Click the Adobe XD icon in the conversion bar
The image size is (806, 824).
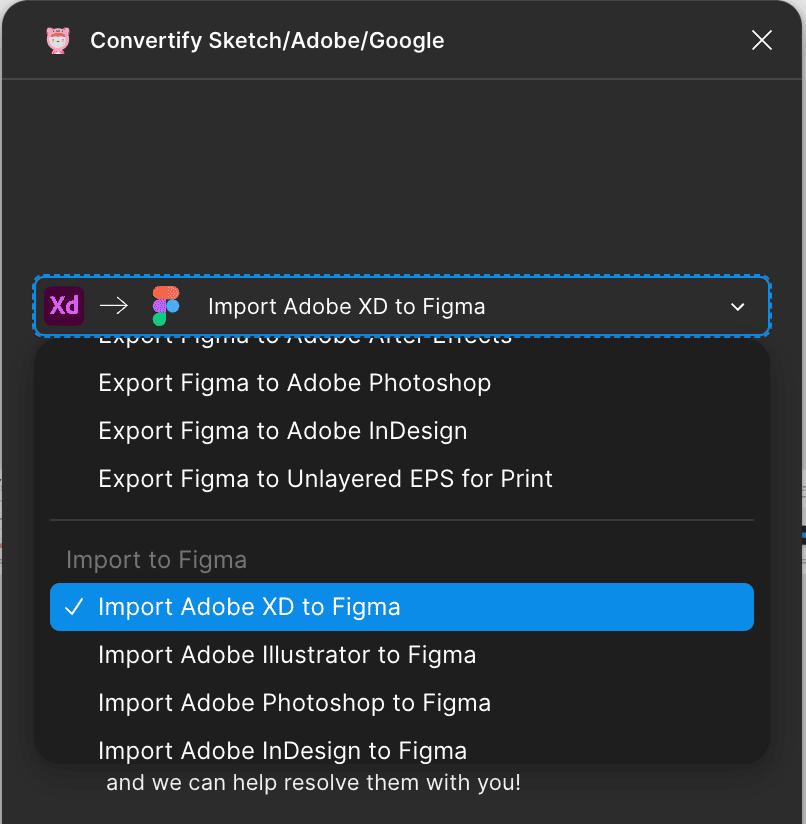[x=64, y=305]
